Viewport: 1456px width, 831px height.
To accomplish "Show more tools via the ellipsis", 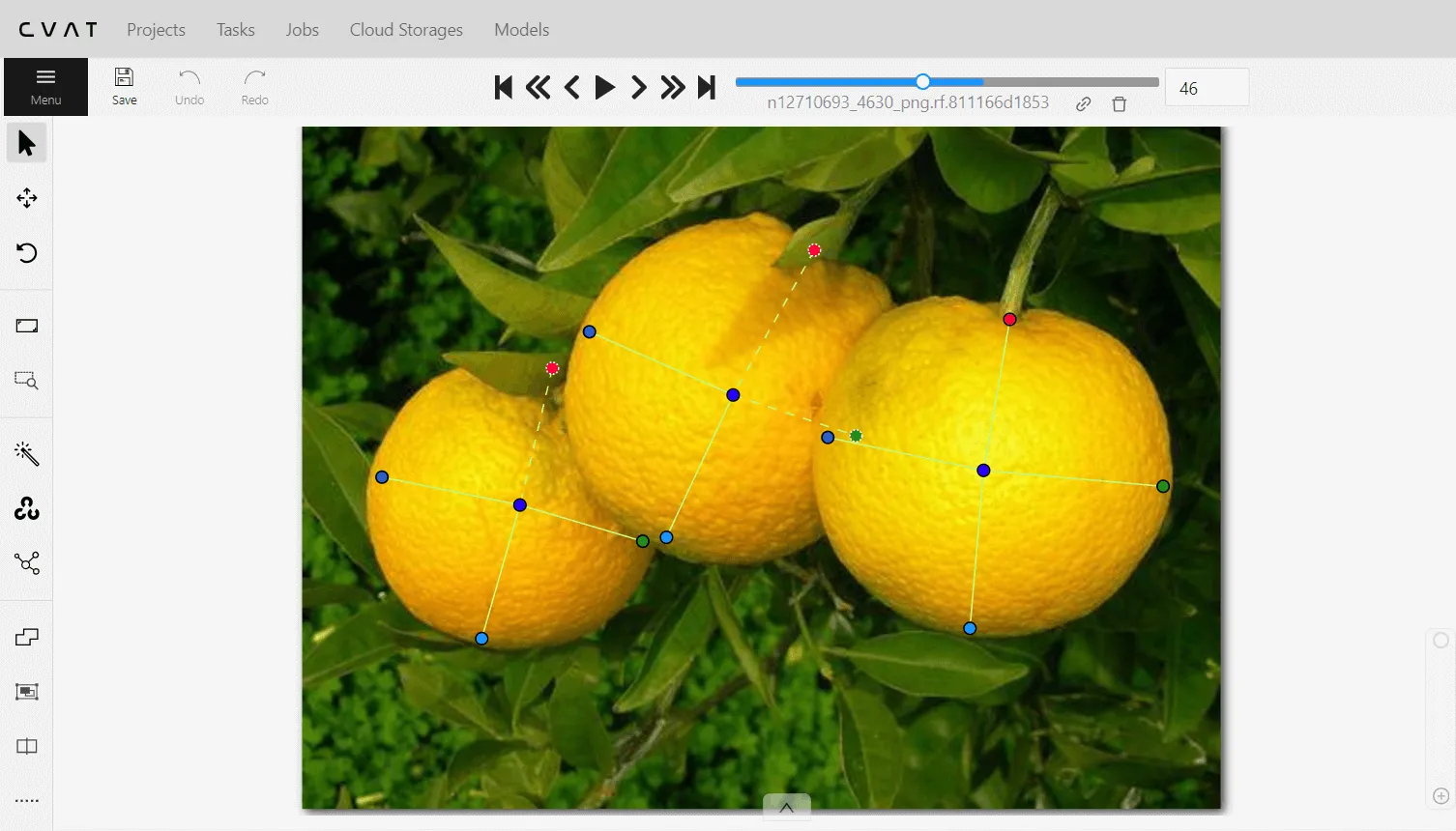I will pos(26,801).
